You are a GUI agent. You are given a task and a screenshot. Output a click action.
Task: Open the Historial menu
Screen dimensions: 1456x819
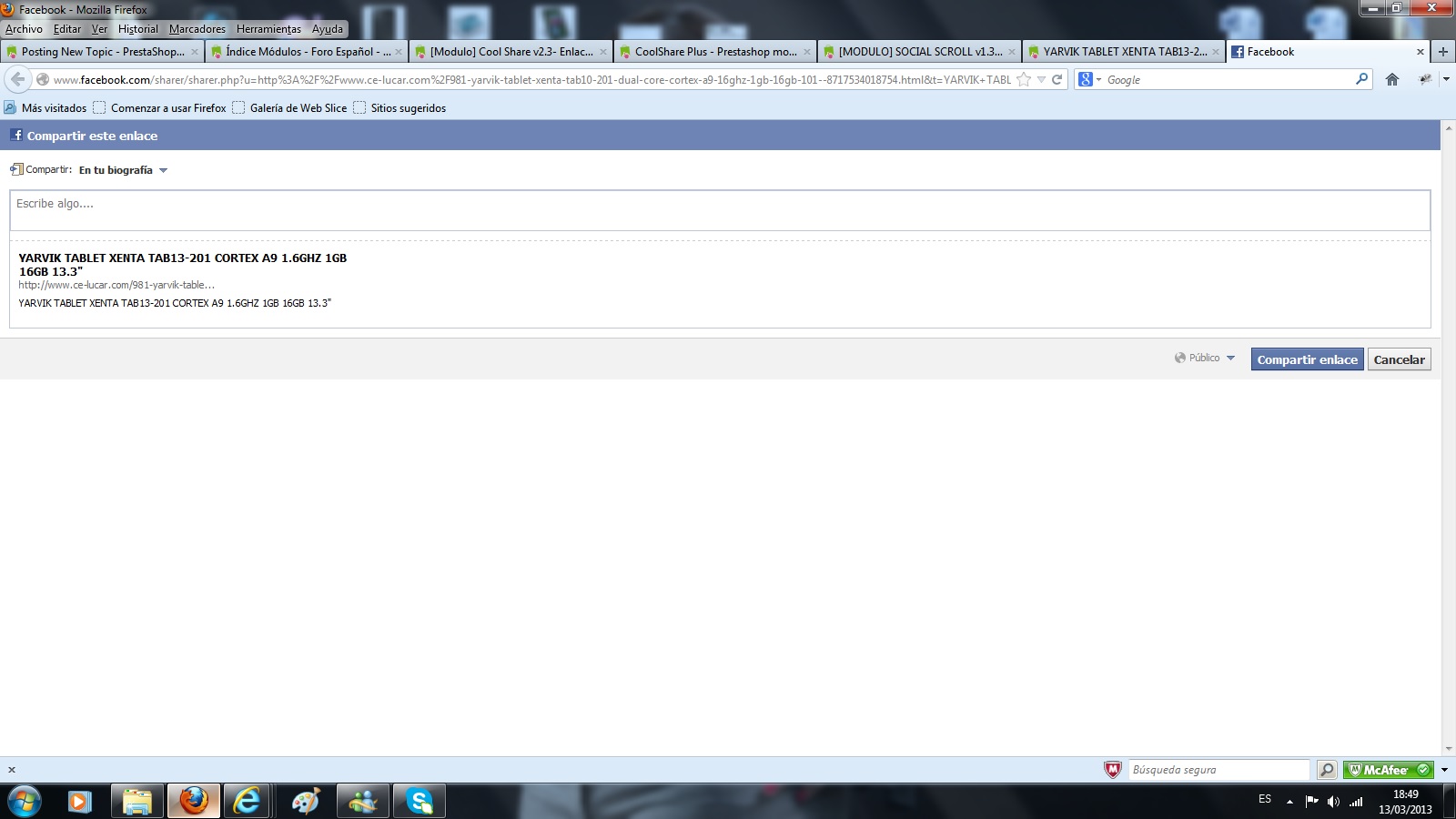[x=137, y=29]
